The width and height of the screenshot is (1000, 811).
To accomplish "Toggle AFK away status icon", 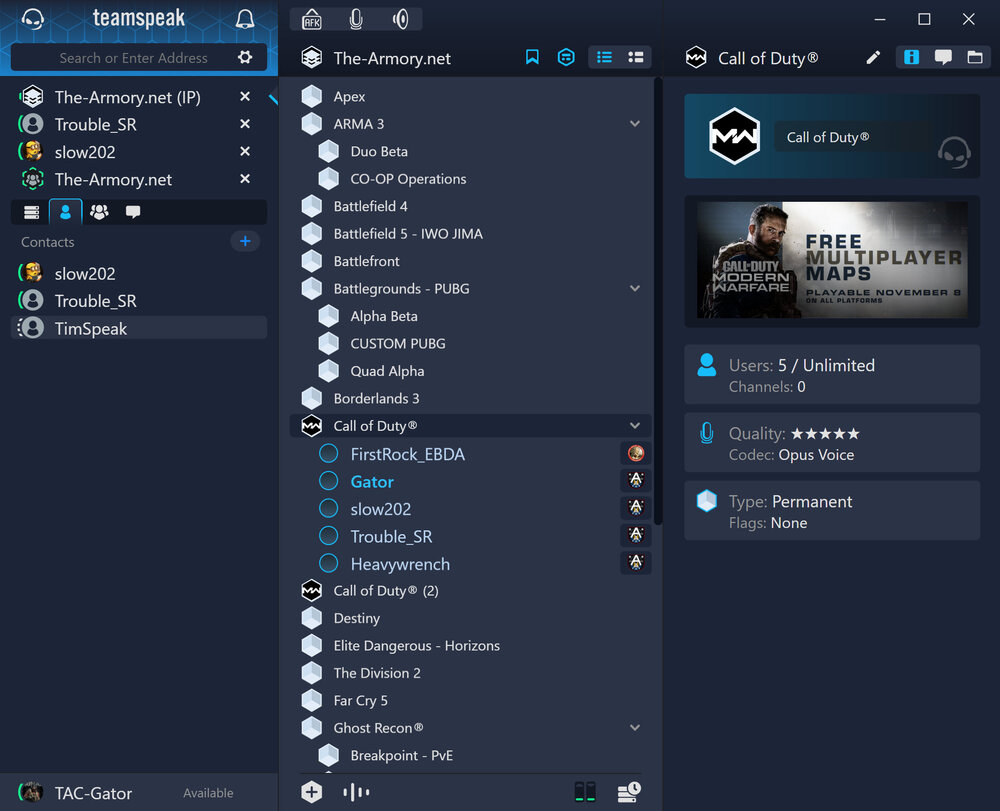I will click(312, 19).
